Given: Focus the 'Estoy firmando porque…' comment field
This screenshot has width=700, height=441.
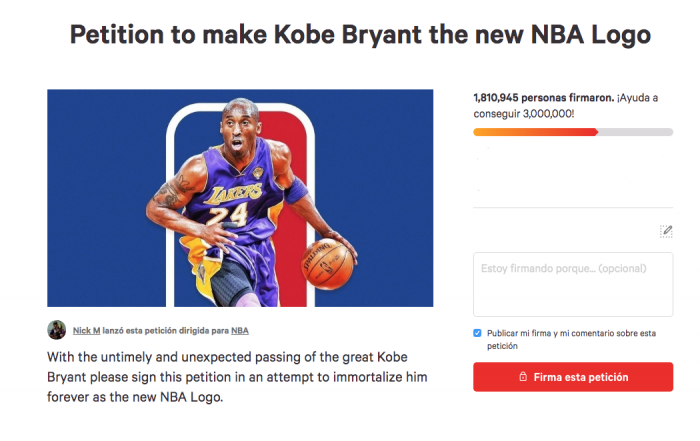Looking at the screenshot, I should tap(573, 284).
